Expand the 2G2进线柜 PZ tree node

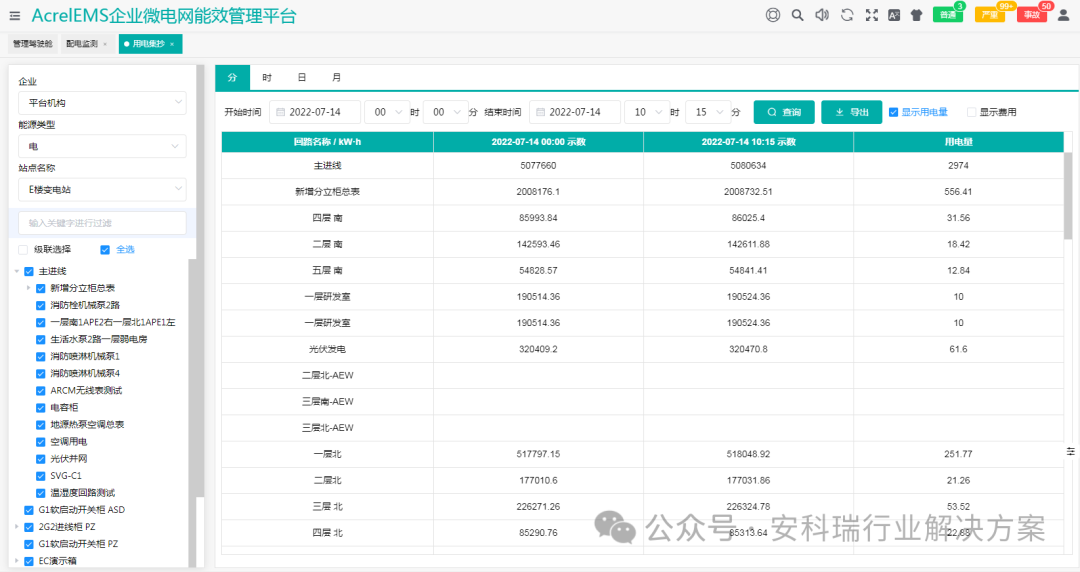point(17,527)
